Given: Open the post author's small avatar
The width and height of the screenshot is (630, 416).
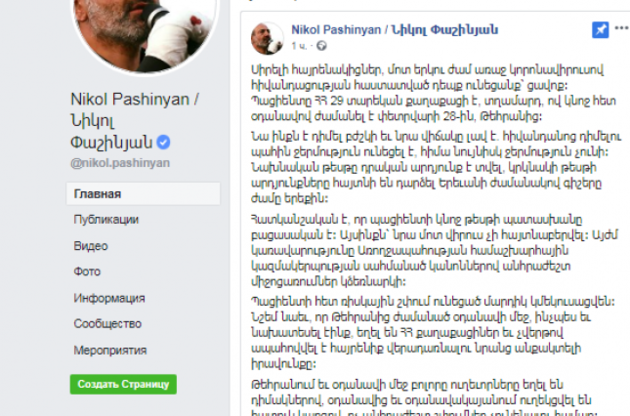Looking at the screenshot, I should [x=267, y=38].
